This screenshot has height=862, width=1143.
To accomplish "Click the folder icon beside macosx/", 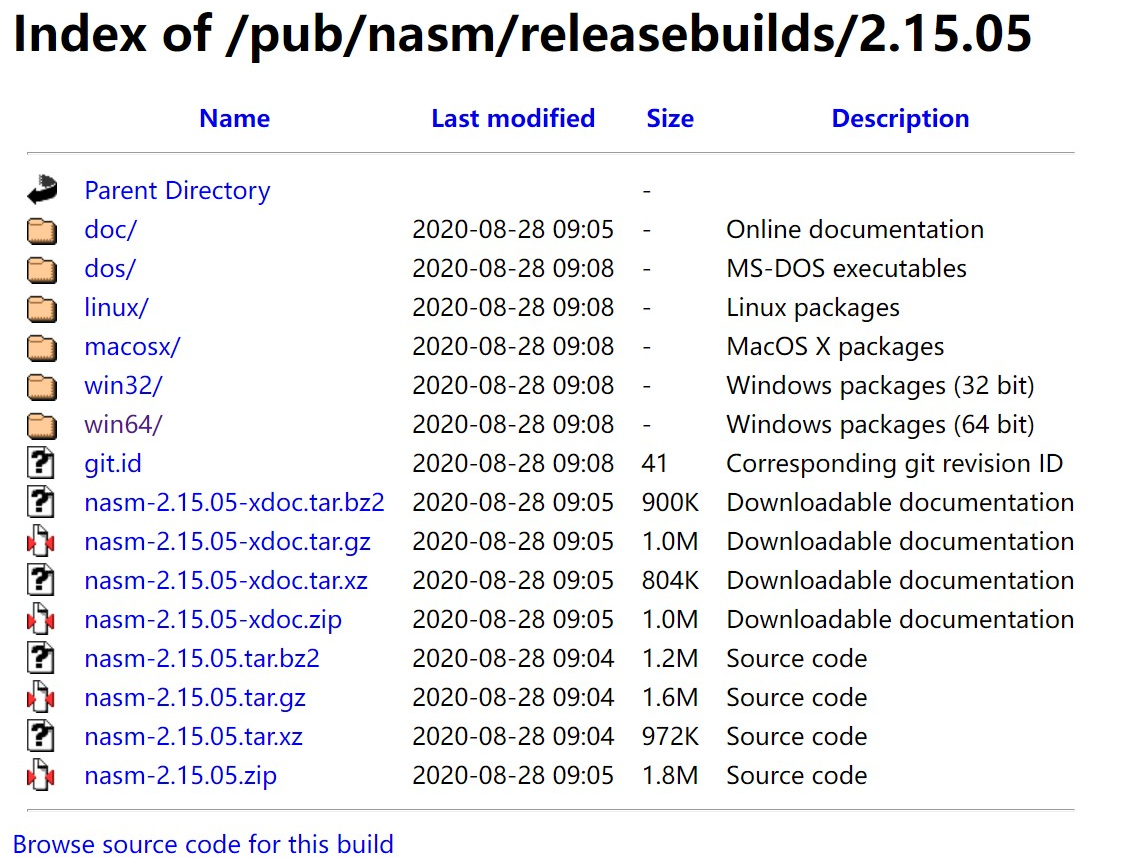I will point(42,347).
